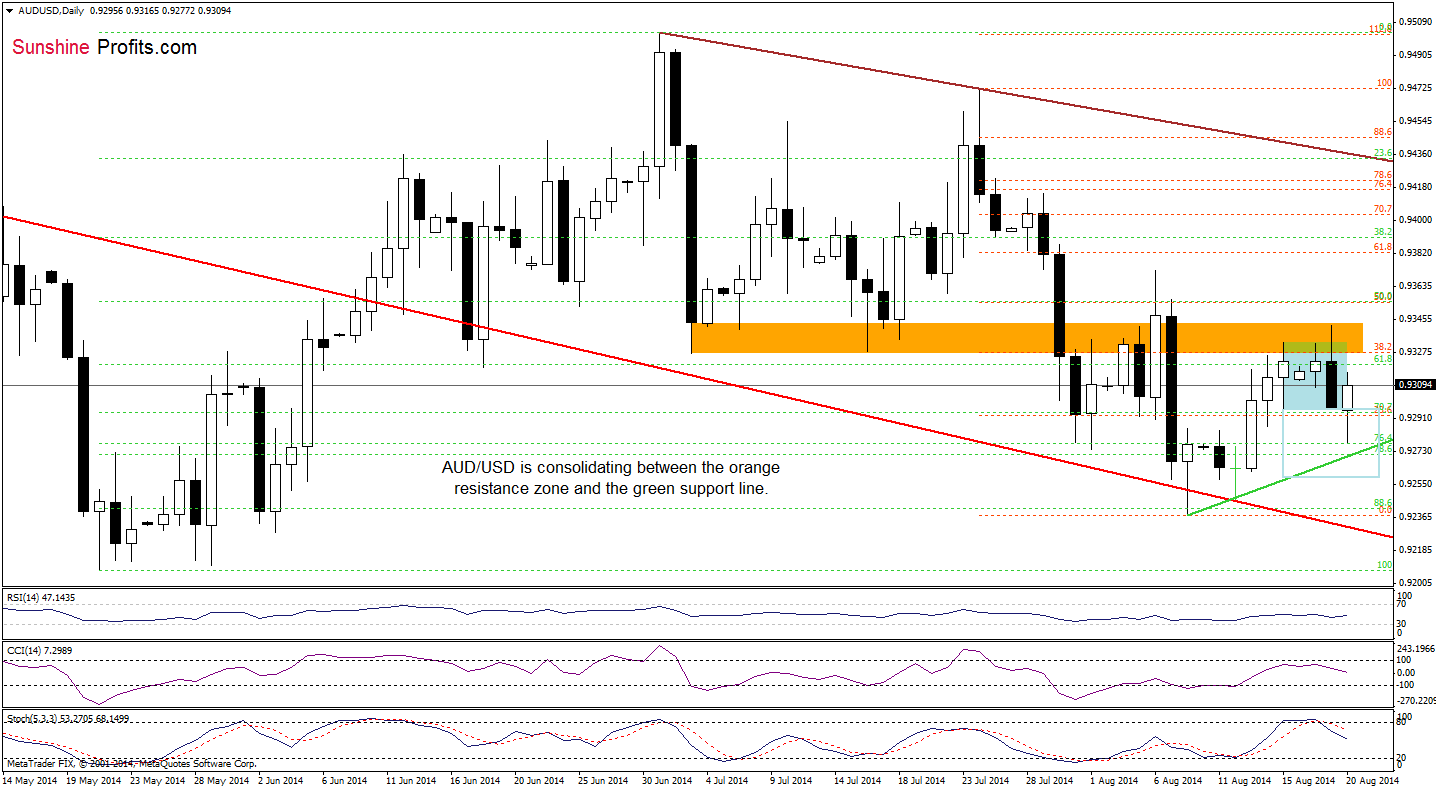Image resolution: width=1436 pixels, height=789 pixels.
Task: Click the 0.9255 price axis label
Action: pos(1414,484)
